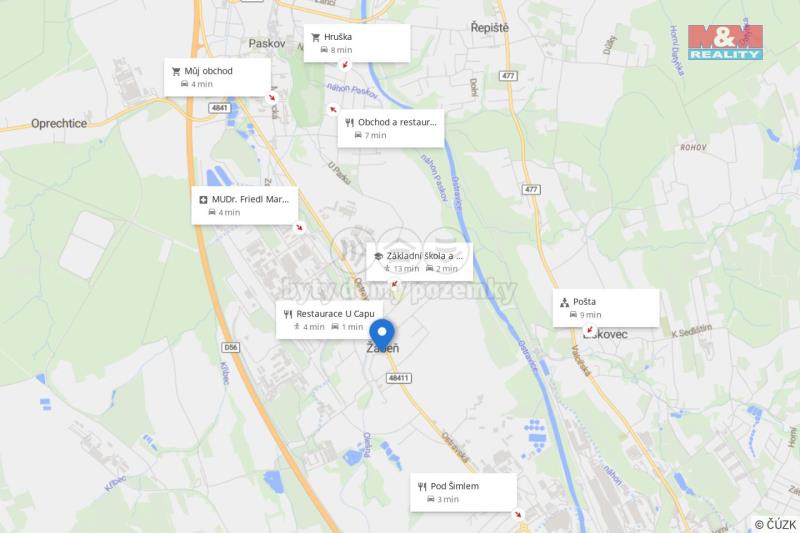Image resolution: width=800 pixels, height=533 pixels.
Task: Click the cart icon next to Můj obchod
Action: tap(176, 71)
